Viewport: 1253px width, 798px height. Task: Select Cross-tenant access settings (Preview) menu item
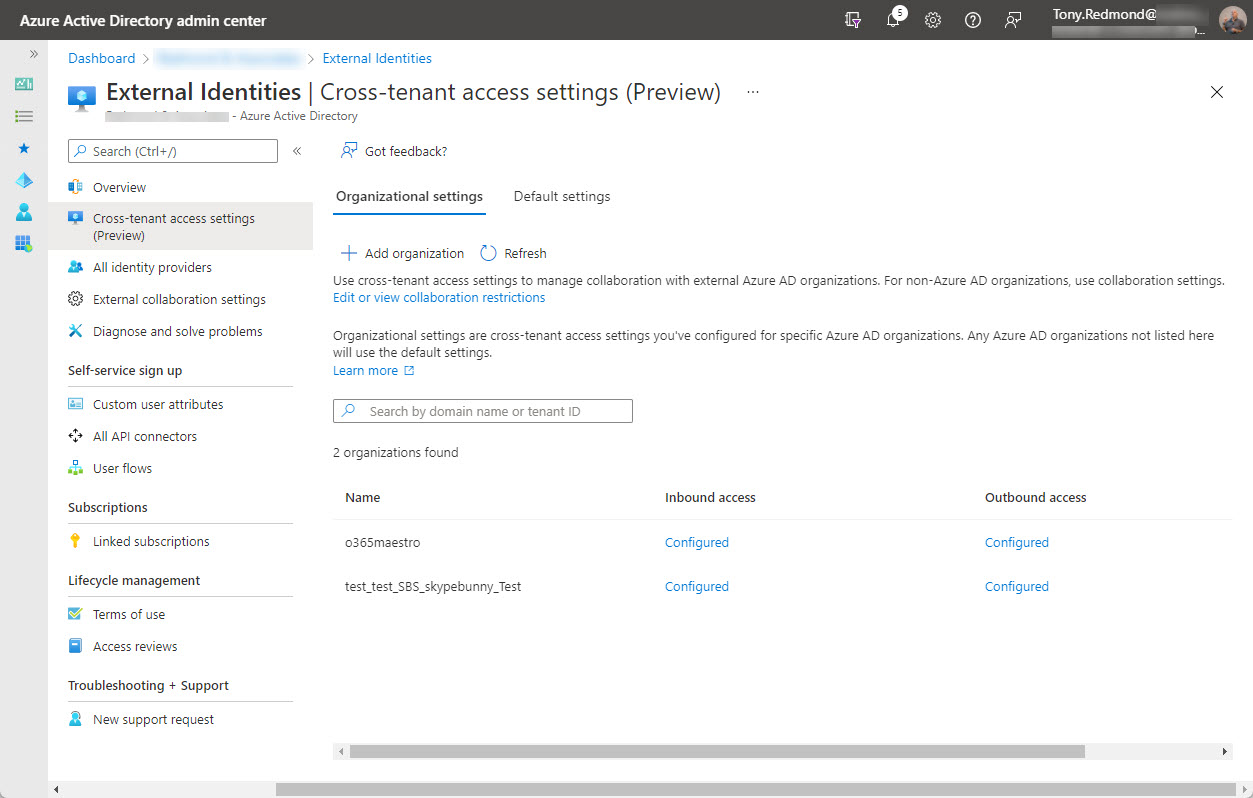pos(180,226)
